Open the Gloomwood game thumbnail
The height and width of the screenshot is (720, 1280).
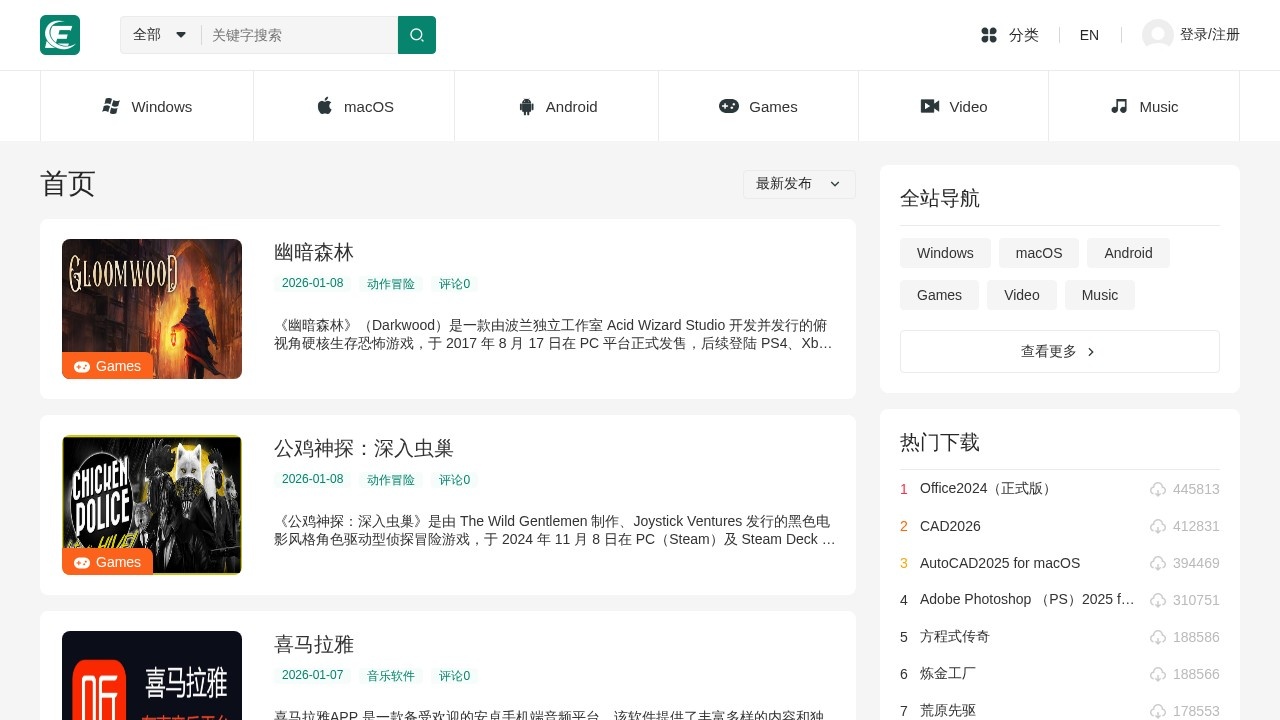[x=152, y=309]
